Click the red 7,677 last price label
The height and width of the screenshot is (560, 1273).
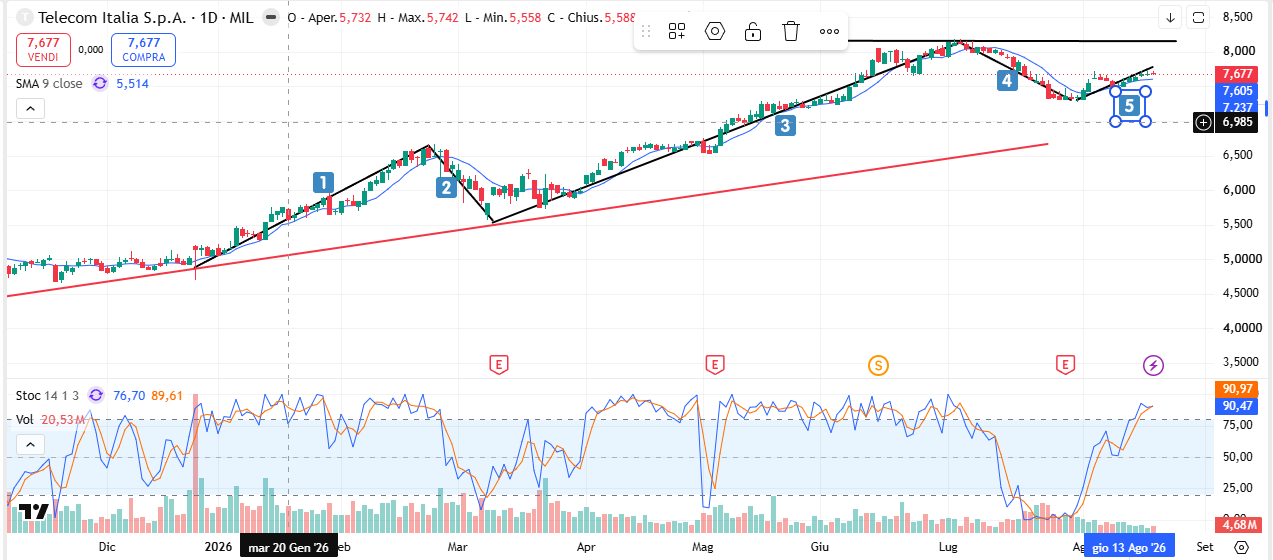(1237, 74)
